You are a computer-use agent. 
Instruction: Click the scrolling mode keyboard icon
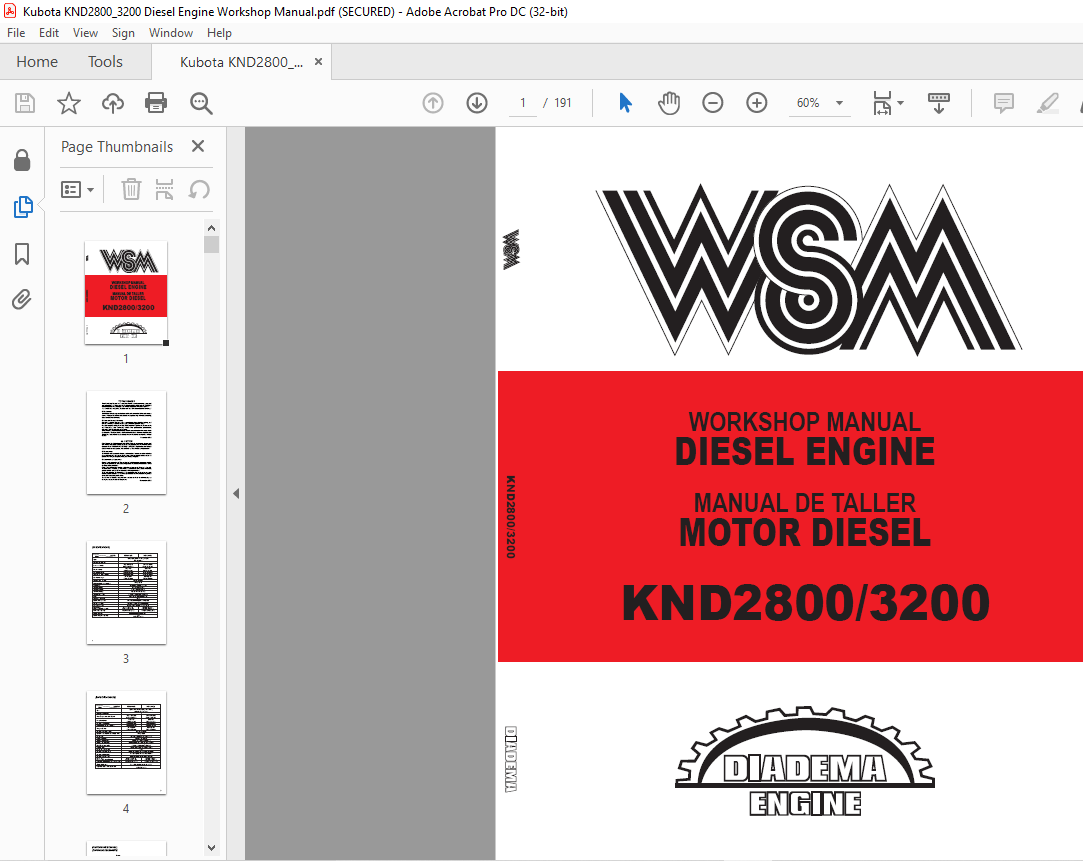pos(939,103)
